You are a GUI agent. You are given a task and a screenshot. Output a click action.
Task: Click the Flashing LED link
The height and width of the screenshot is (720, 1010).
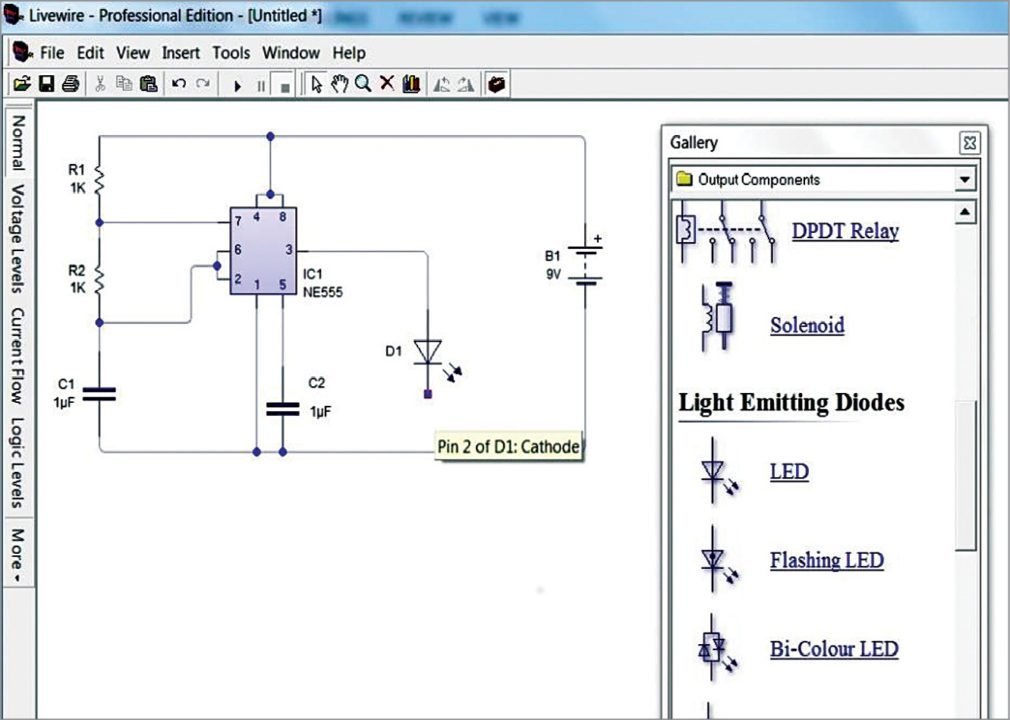pyautogui.click(x=826, y=560)
